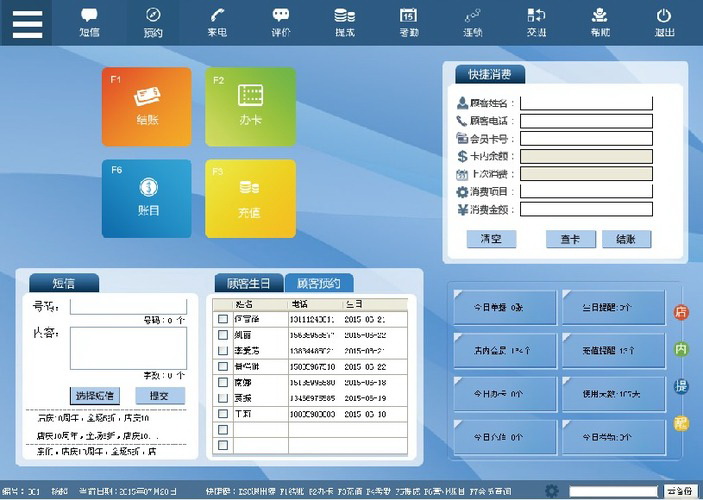Tick the bottom-most empty-row checkbox in birthday table

click(x=222, y=445)
